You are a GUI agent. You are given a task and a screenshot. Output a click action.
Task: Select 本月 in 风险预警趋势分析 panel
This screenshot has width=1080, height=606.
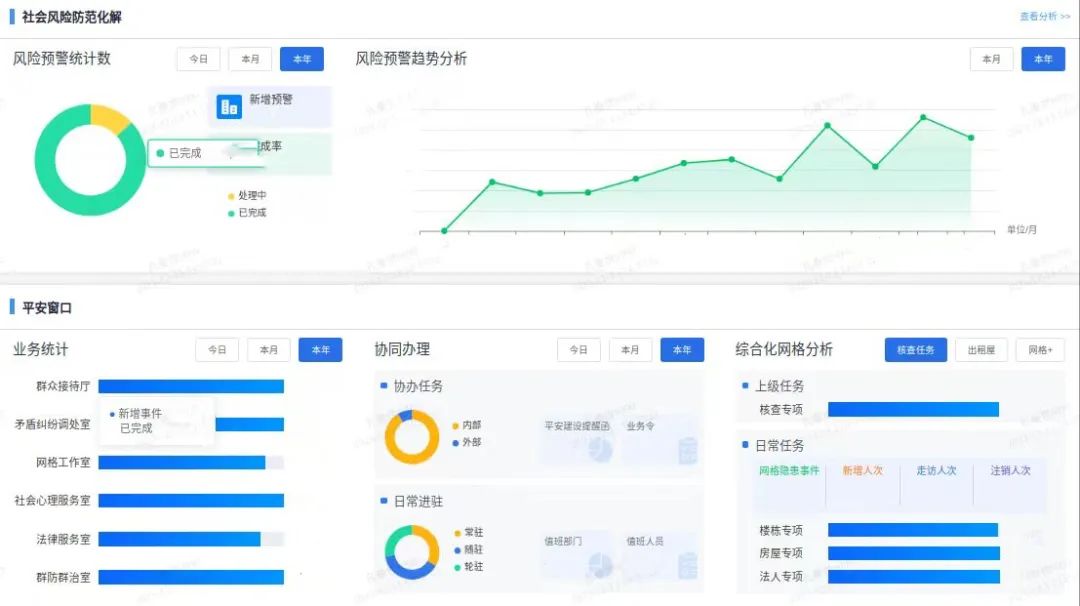click(x=991, y=59)
